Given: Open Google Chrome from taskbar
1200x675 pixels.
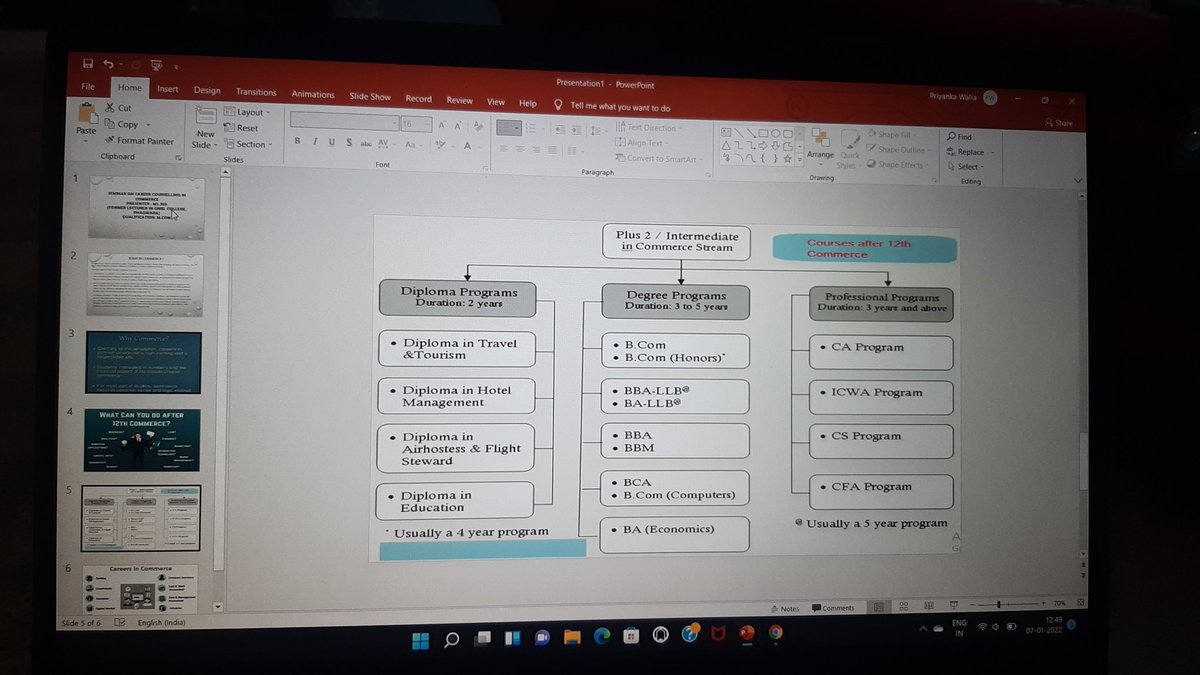Looking at the screenshot, I should click(x=775, y=633).
